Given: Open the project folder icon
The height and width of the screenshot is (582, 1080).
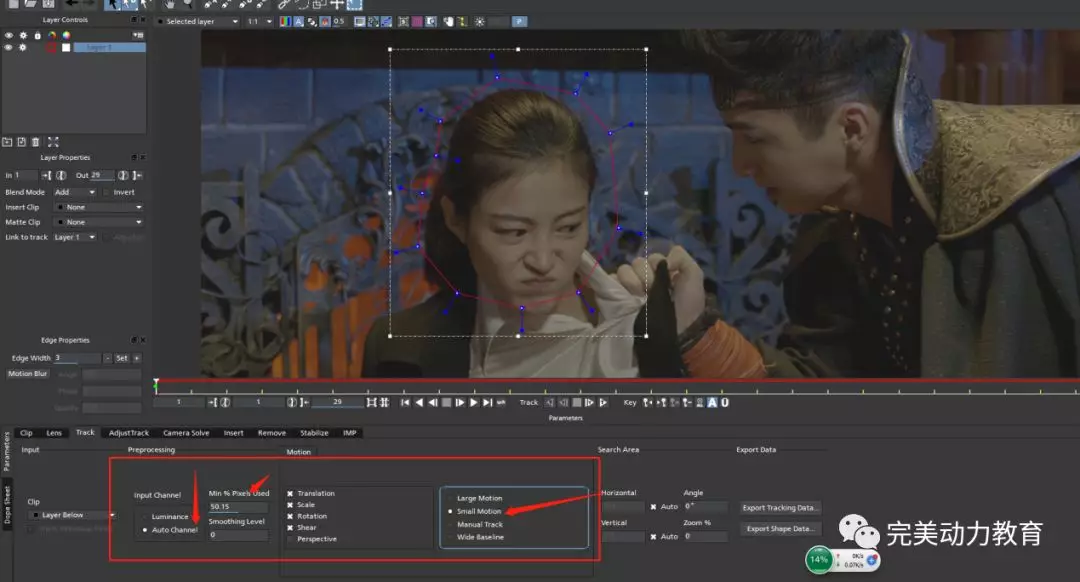Looking at the screenshot, I should pos(30,3).
